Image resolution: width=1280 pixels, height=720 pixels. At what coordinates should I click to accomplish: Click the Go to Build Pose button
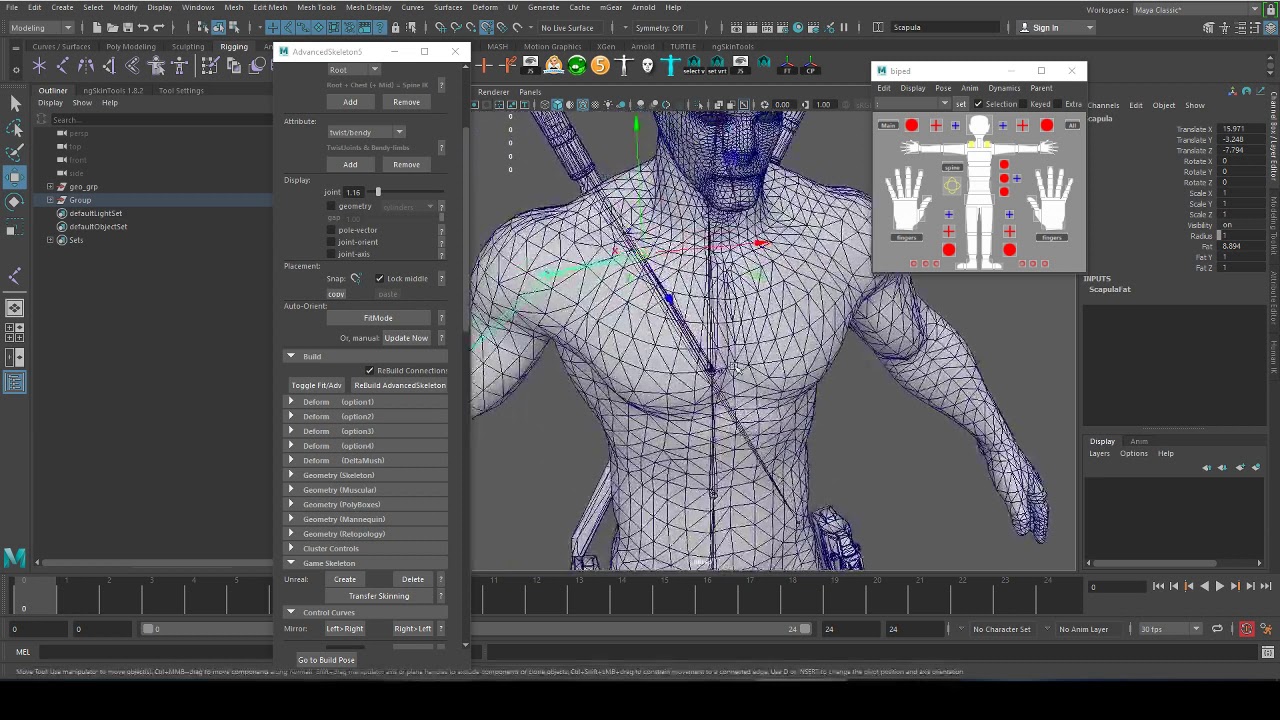326,660
